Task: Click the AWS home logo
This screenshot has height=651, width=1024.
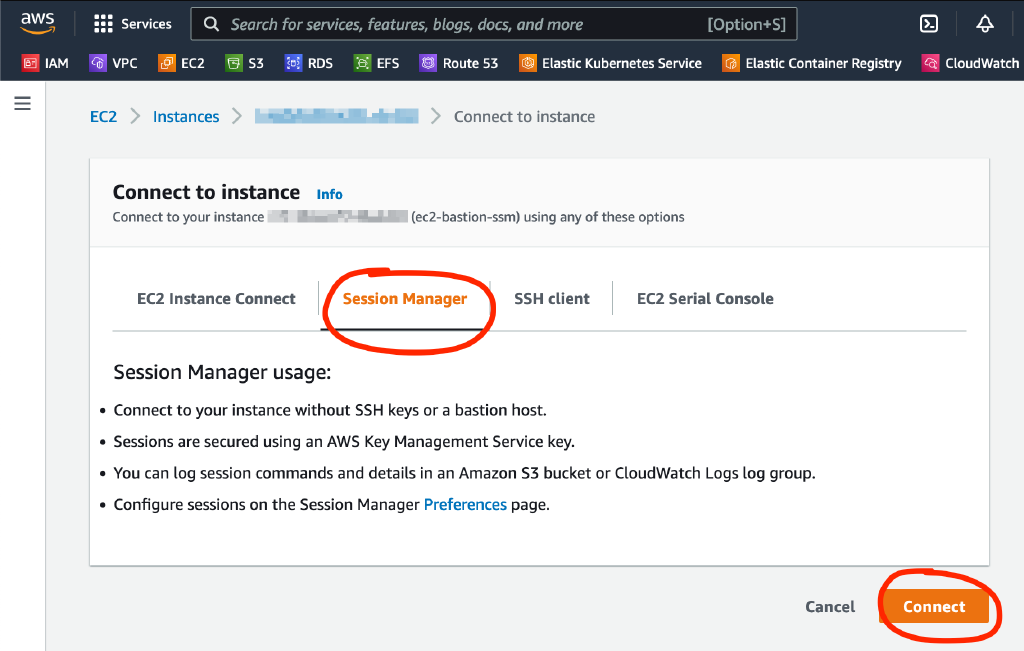Action: coord(38,22)
